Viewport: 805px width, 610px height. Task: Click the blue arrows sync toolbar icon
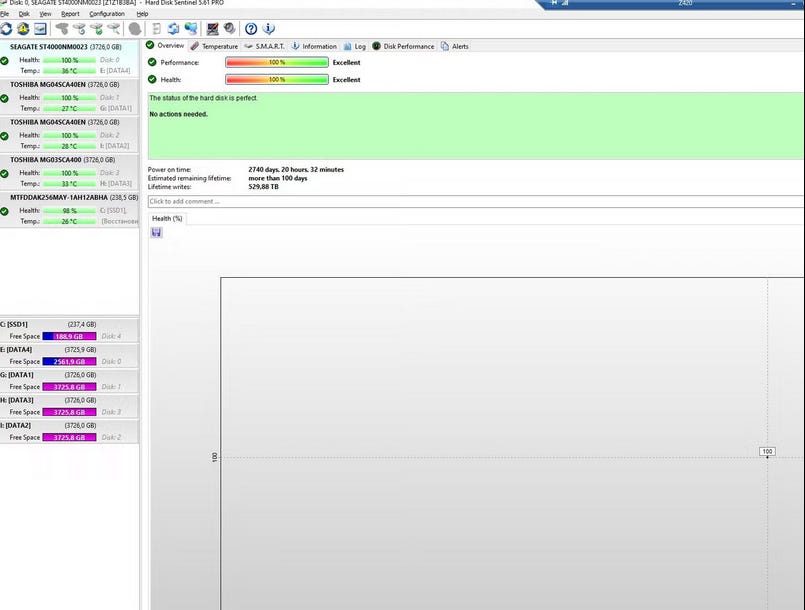[x=174, y=29]
